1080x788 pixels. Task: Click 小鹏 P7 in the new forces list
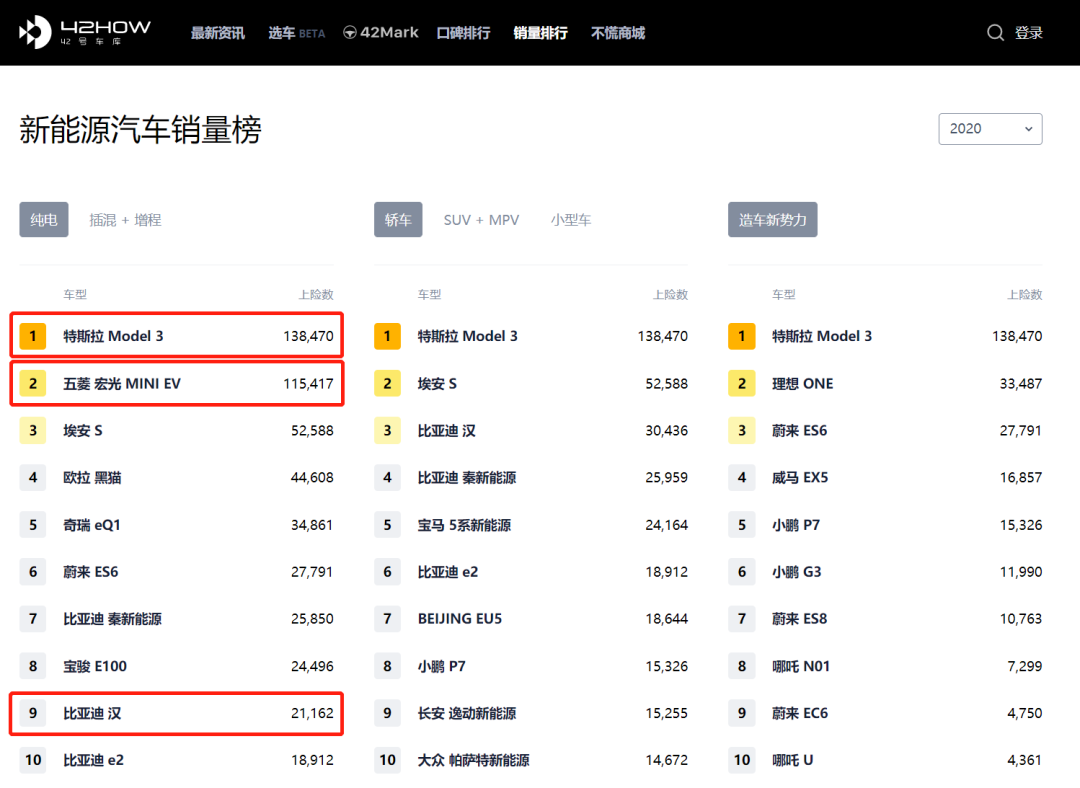point(796,525)
